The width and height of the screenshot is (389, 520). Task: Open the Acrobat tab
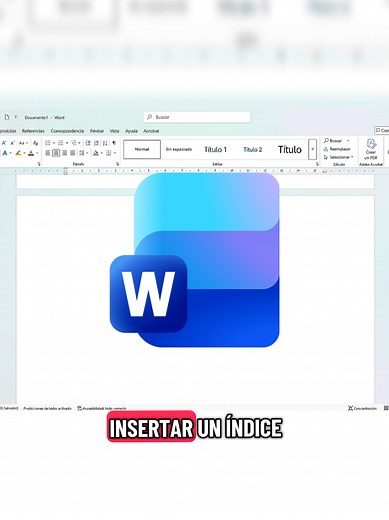click(x=151, y=131)
